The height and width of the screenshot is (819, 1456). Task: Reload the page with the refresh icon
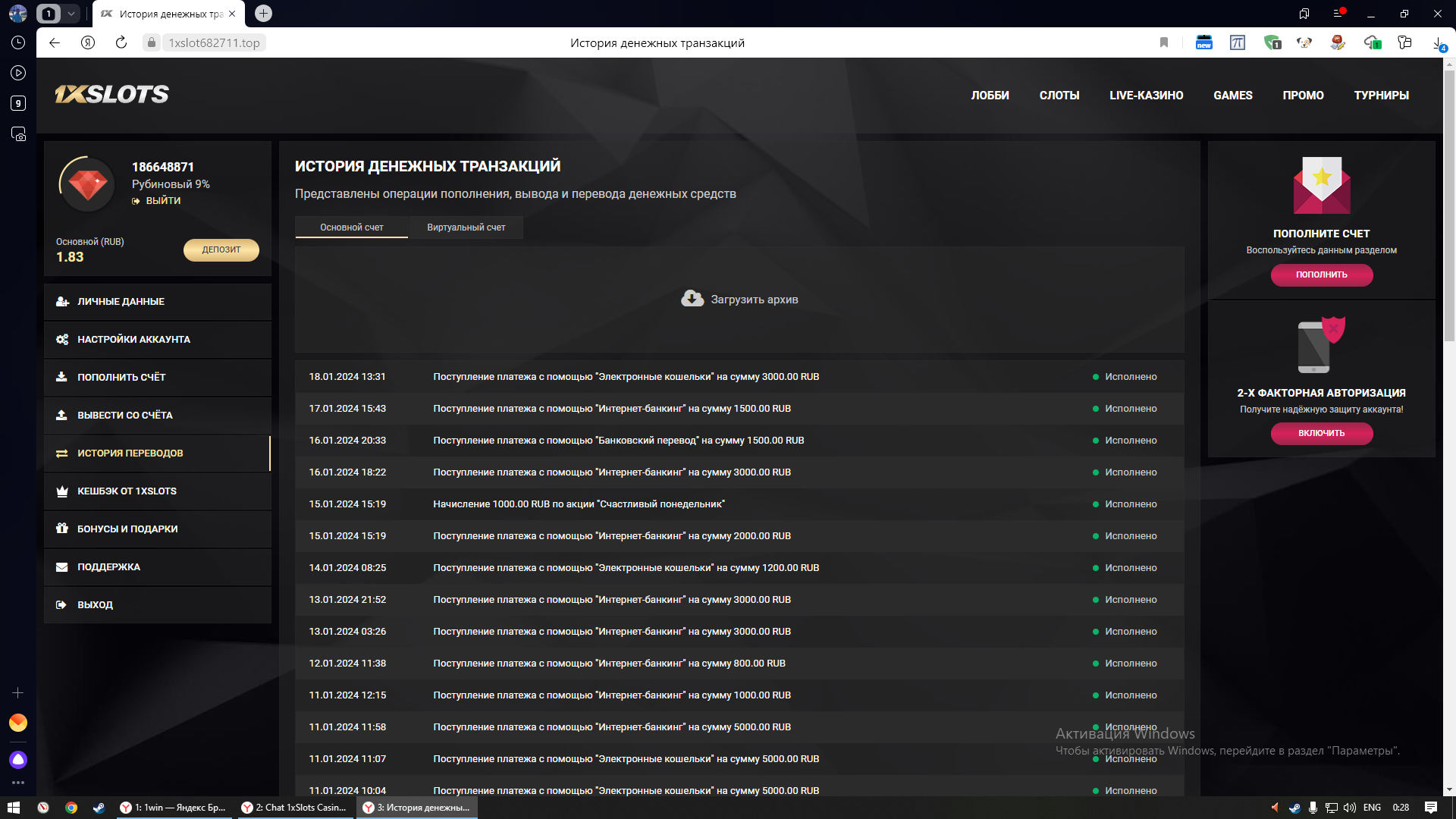(x=121, y=43)
